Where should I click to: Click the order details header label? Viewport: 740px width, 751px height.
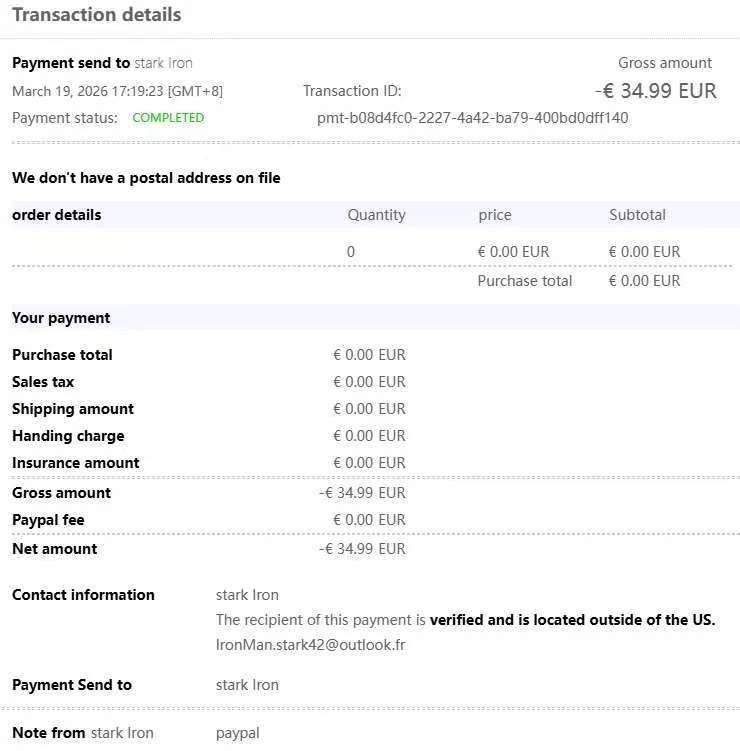pos(57,215)
